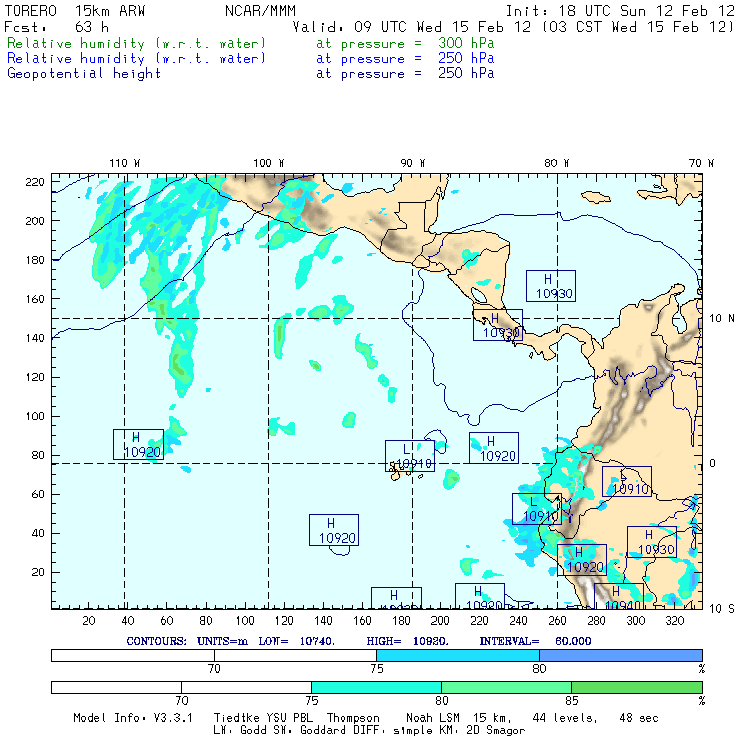Screen dimensions: 740x740
Task: Click the 110 W longitude label
Action: point(124,163)
